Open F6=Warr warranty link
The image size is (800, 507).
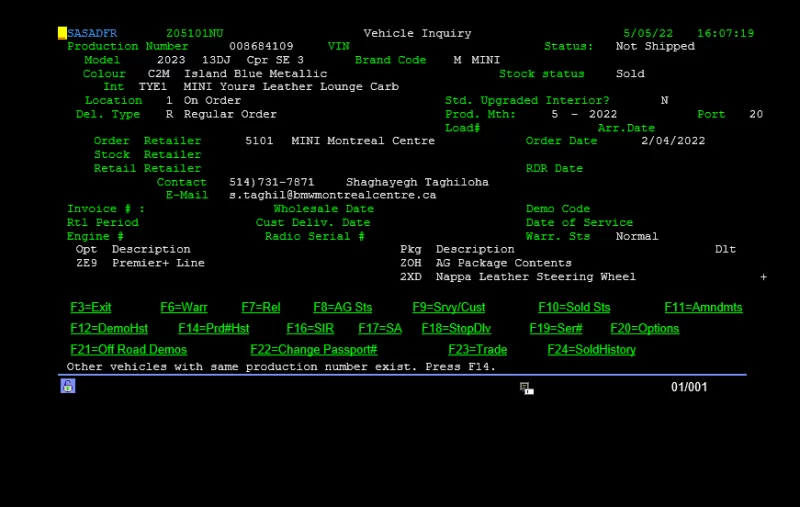(x=184, y=308)
